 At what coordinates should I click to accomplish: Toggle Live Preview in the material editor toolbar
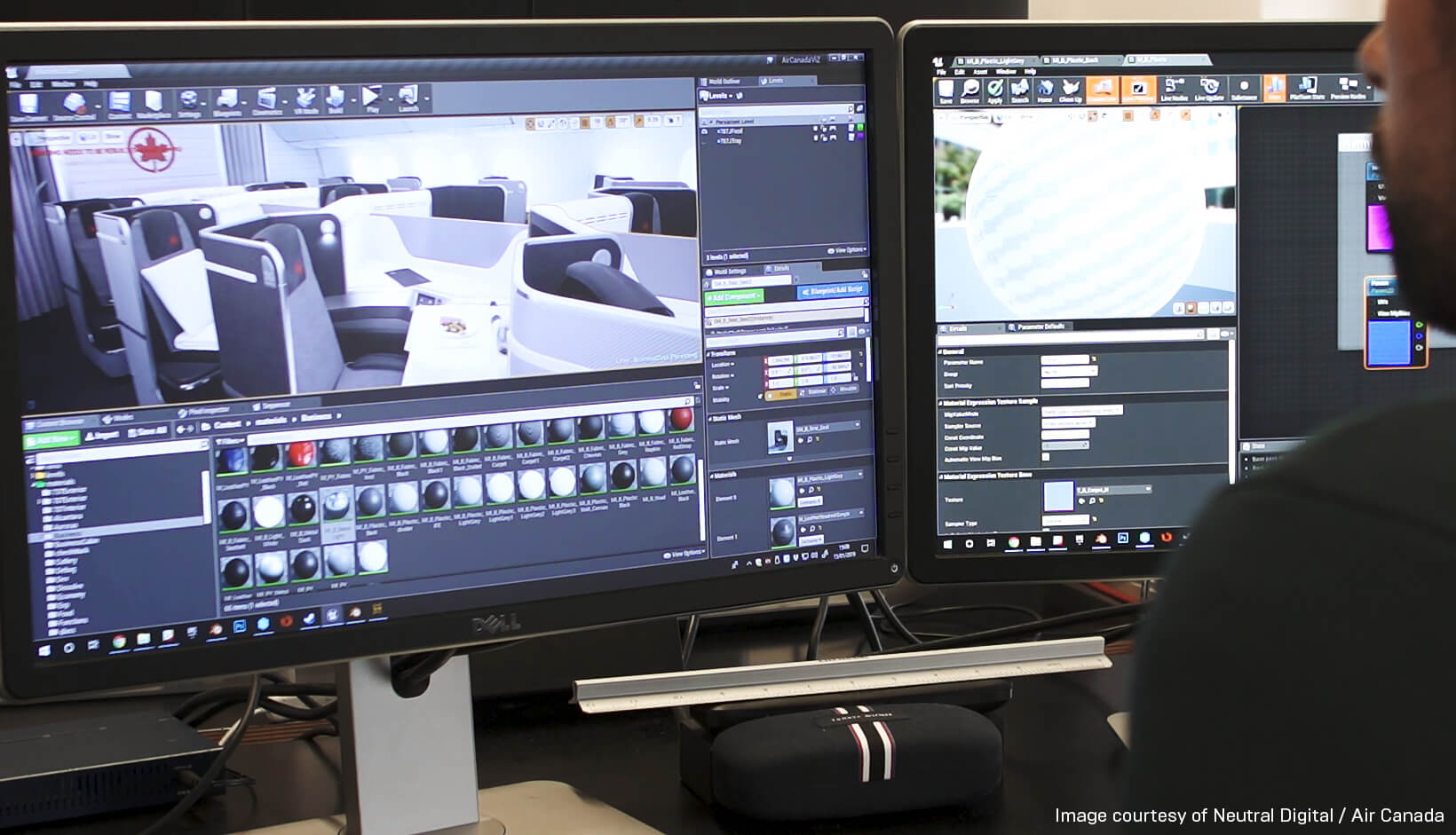pos(1137,90)
